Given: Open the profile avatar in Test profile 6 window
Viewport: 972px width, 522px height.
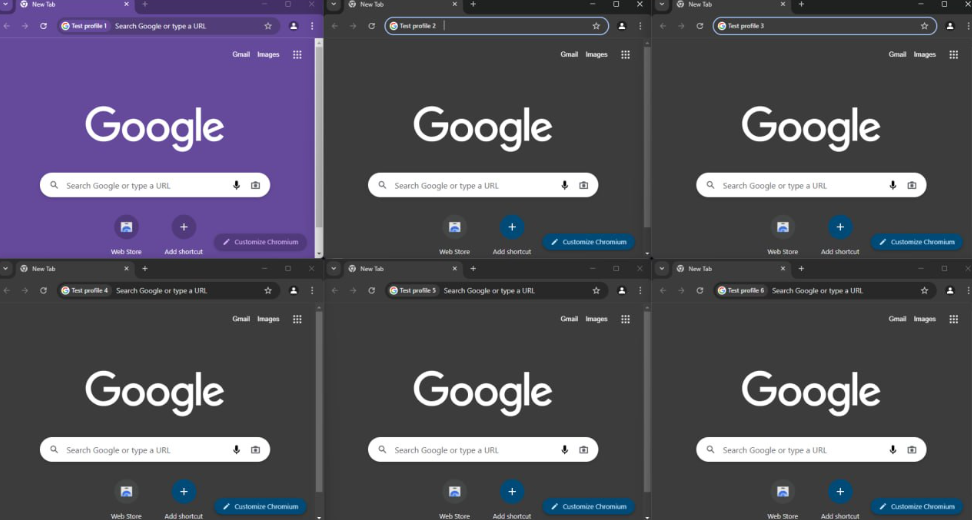Looking at the screenshot, I should coord(950,291).
